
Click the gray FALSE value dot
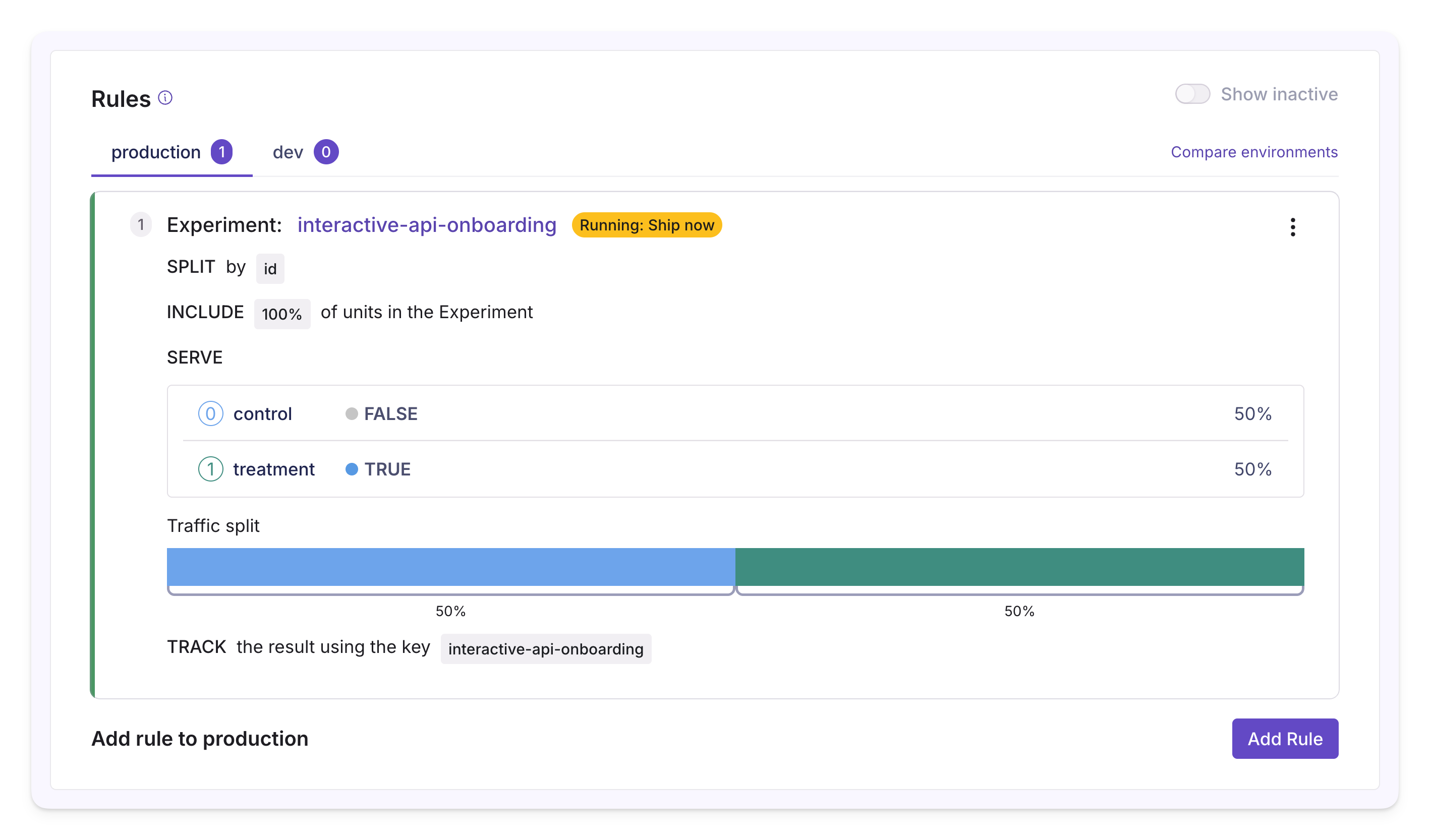(x=352, y=413)
